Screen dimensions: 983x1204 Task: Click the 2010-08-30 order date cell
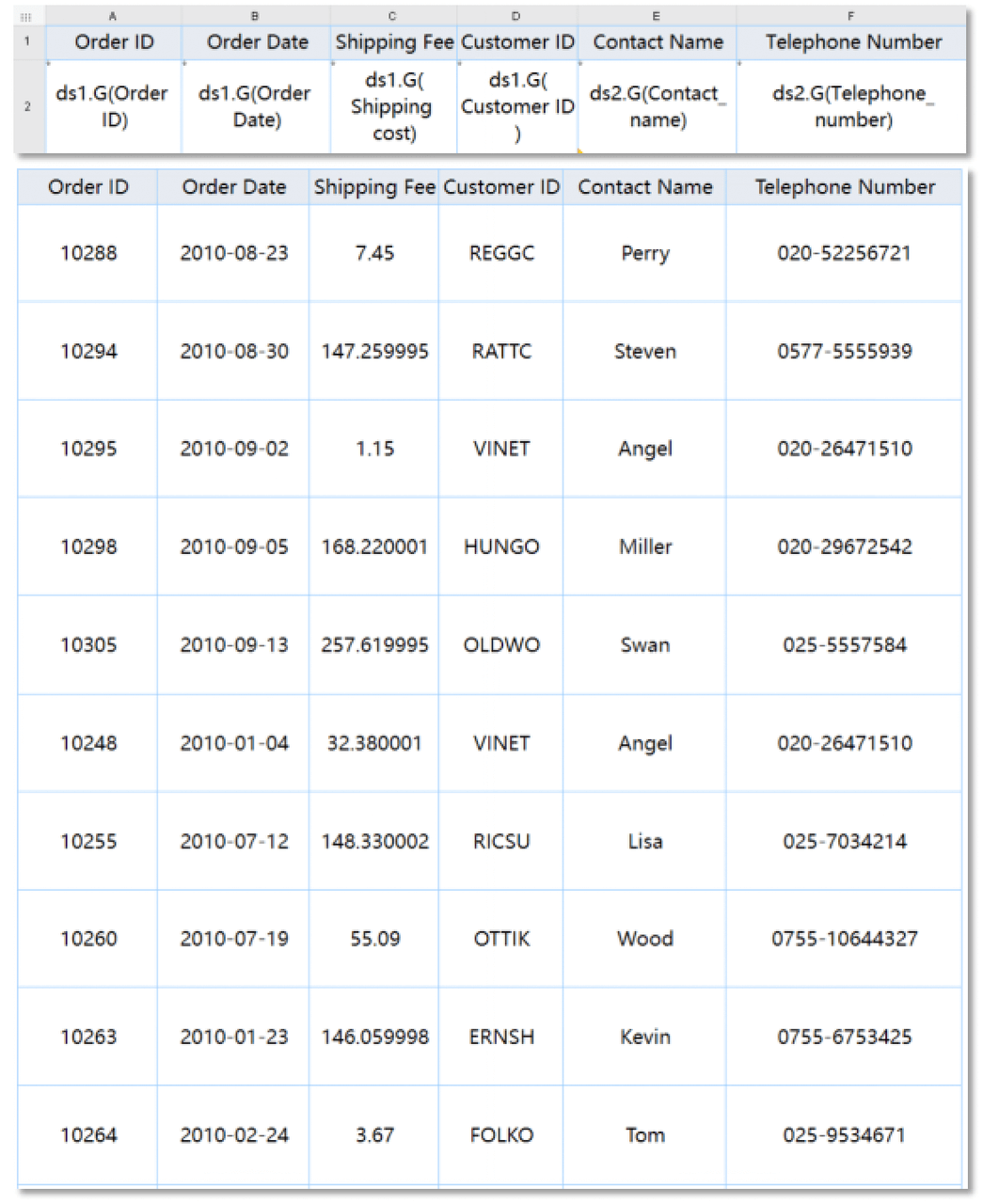[234, 352]
